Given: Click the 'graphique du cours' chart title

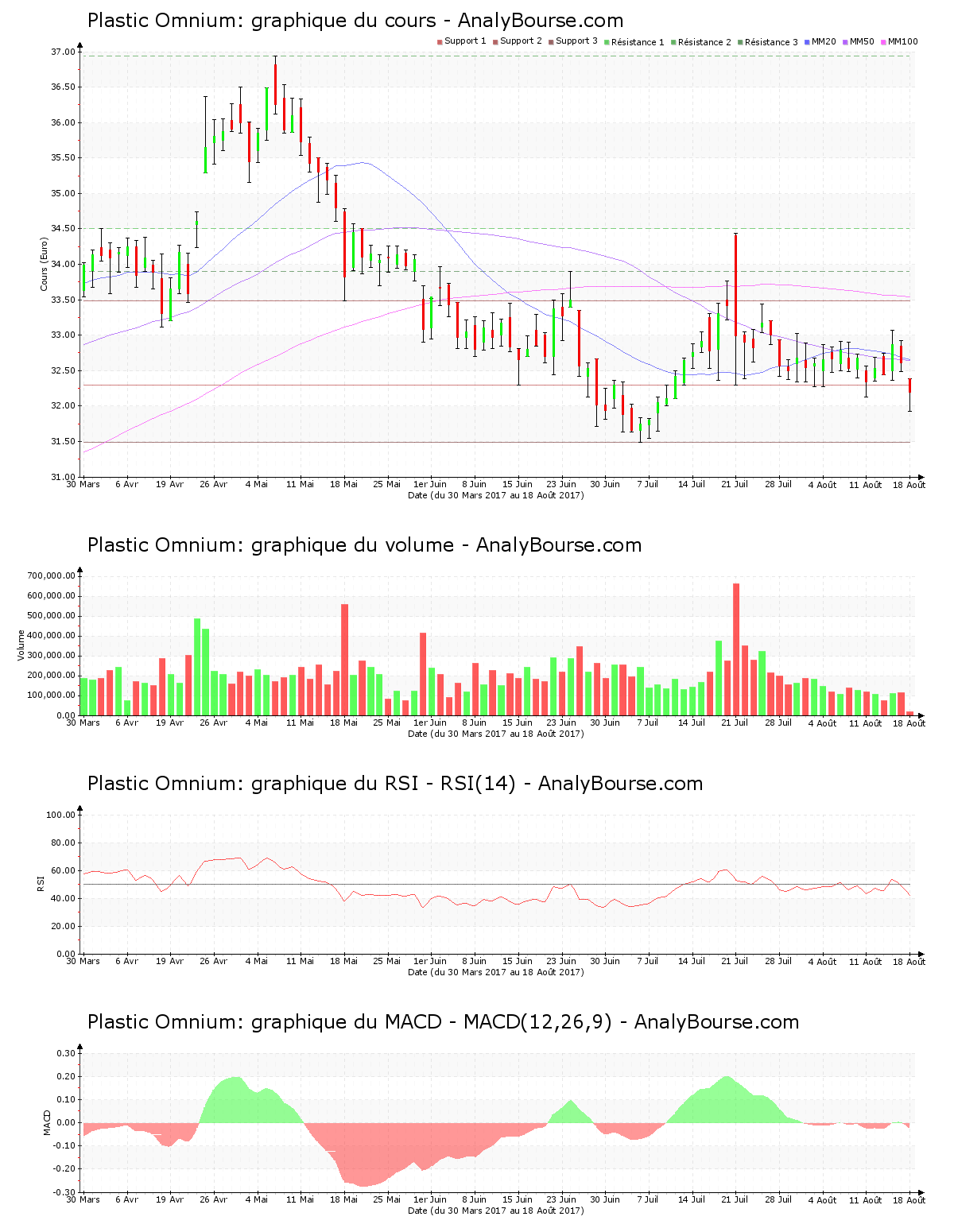Looking at the screenshot, I should point(355,21).
